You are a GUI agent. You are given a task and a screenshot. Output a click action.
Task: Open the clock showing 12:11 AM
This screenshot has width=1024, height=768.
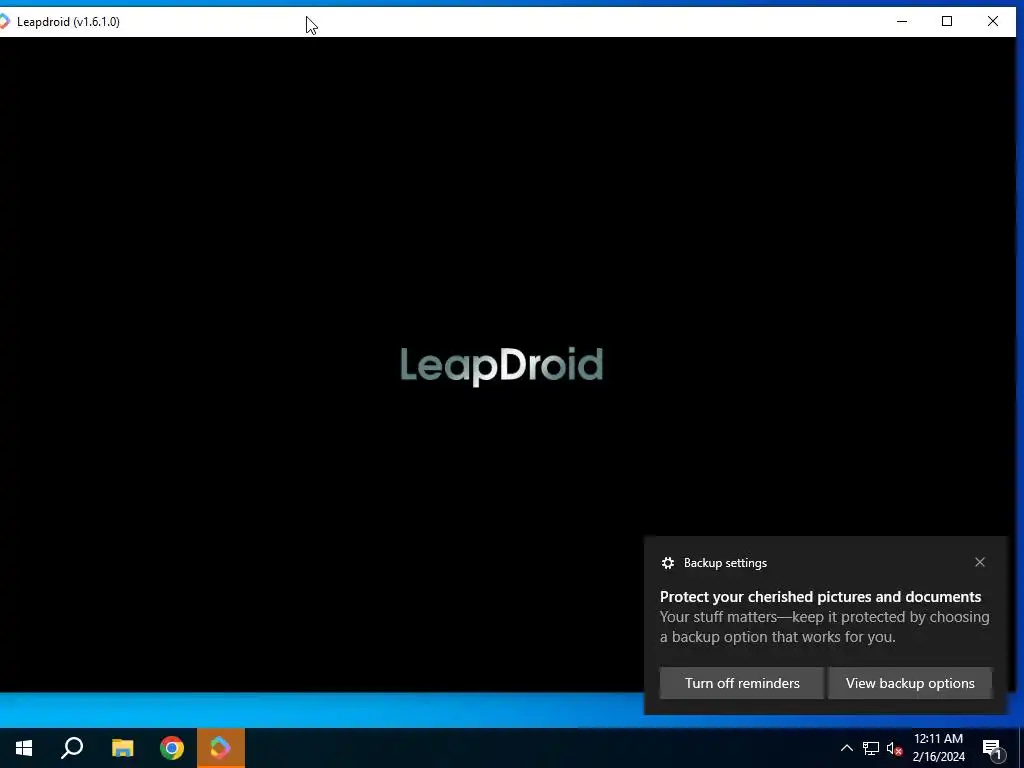(938, 748)
